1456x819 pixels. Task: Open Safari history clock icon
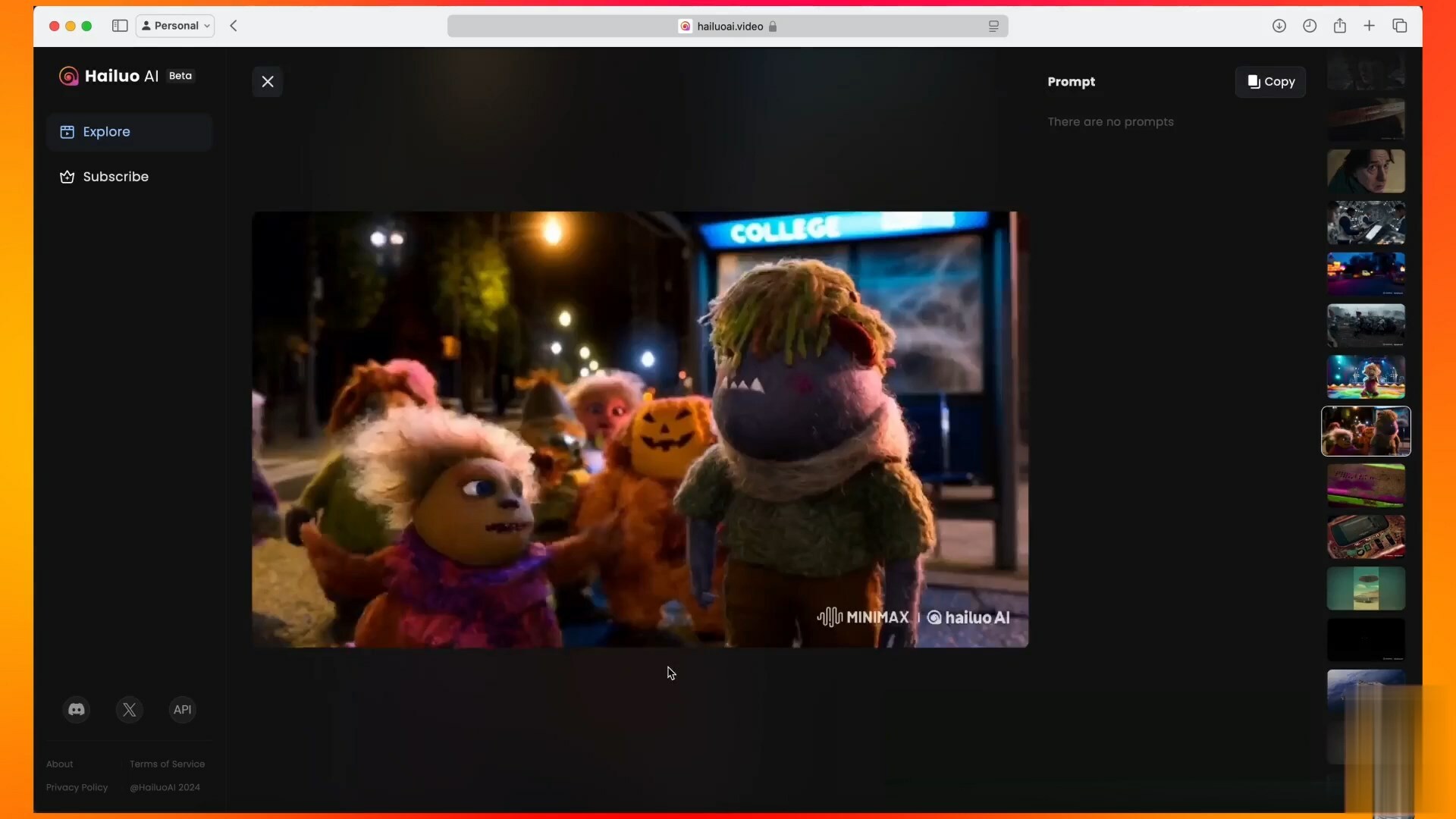pyautogui.click(x=1310, y=26)
